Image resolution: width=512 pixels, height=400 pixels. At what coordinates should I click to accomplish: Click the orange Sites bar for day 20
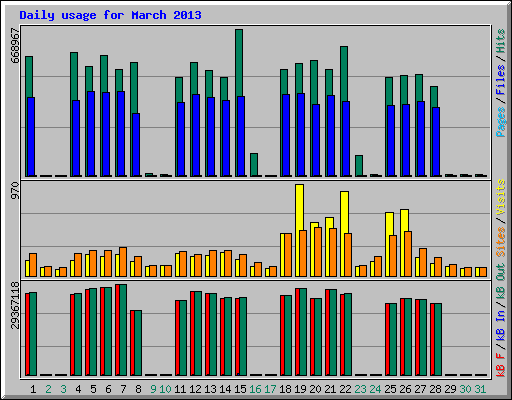pos(318,252)
